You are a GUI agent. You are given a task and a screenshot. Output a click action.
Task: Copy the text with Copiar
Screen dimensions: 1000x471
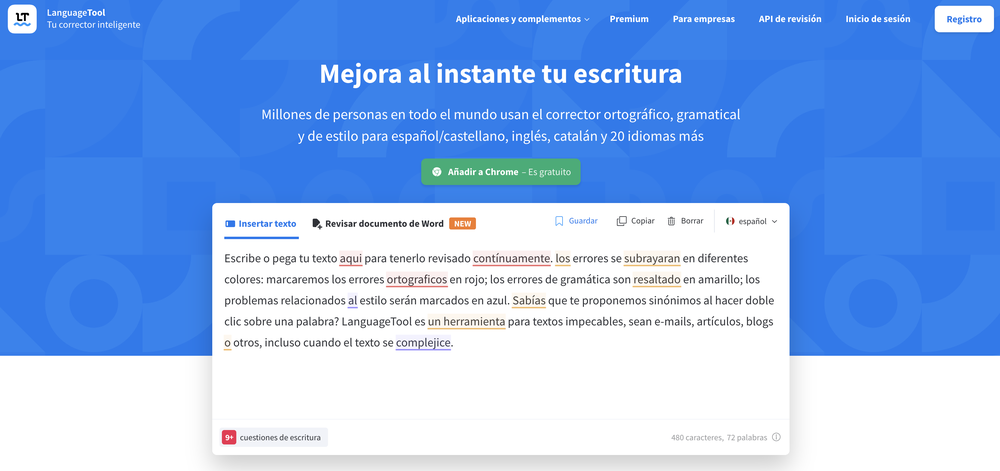[x=635, y=221]
